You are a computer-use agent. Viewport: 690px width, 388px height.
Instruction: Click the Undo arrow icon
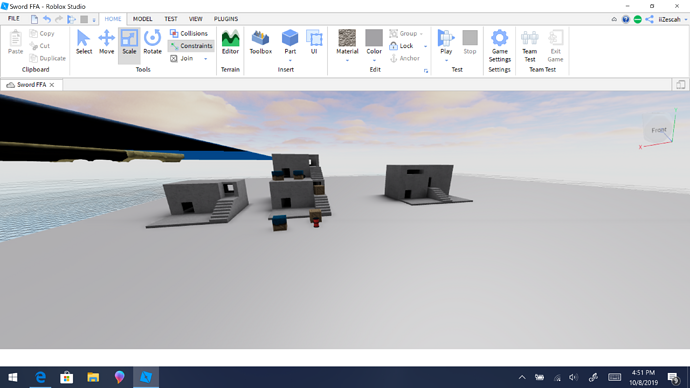point(47,19)
